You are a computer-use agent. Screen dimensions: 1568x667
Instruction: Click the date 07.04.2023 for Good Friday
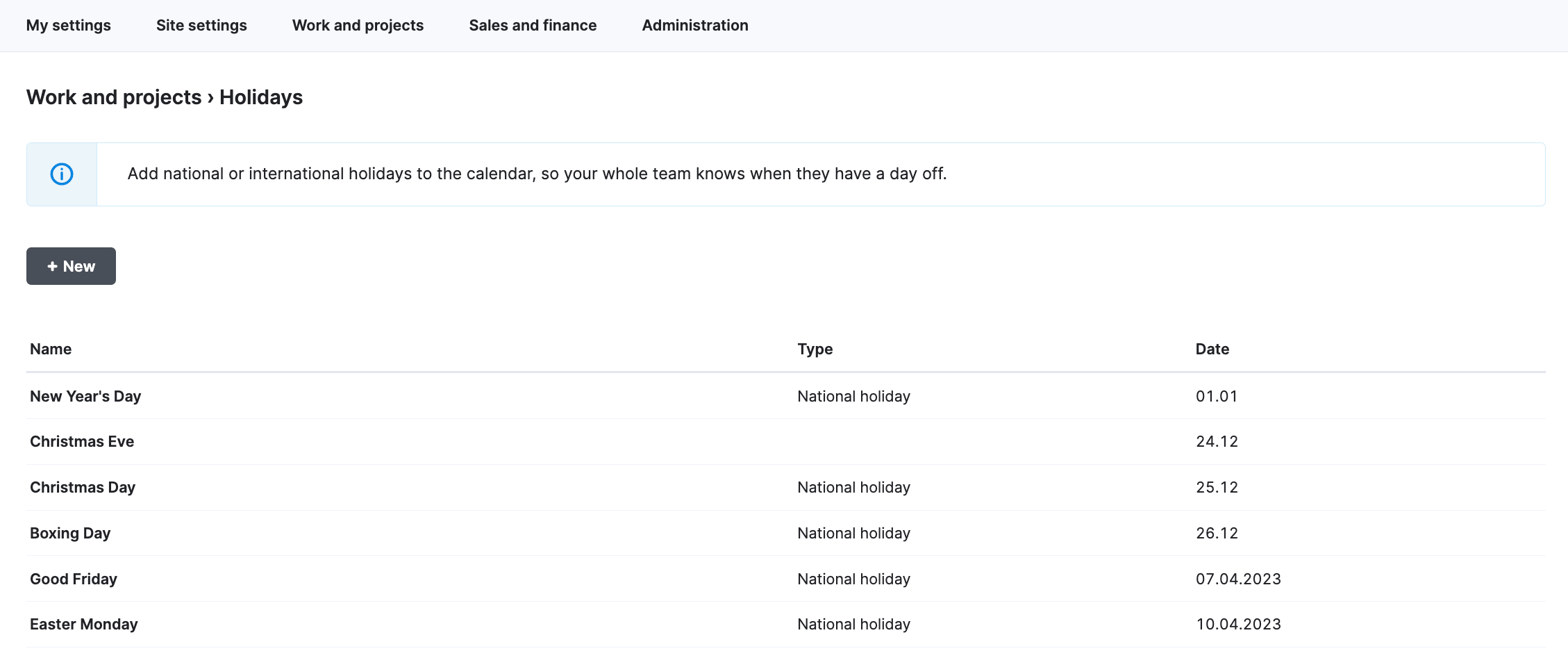tap(1238, 578)
